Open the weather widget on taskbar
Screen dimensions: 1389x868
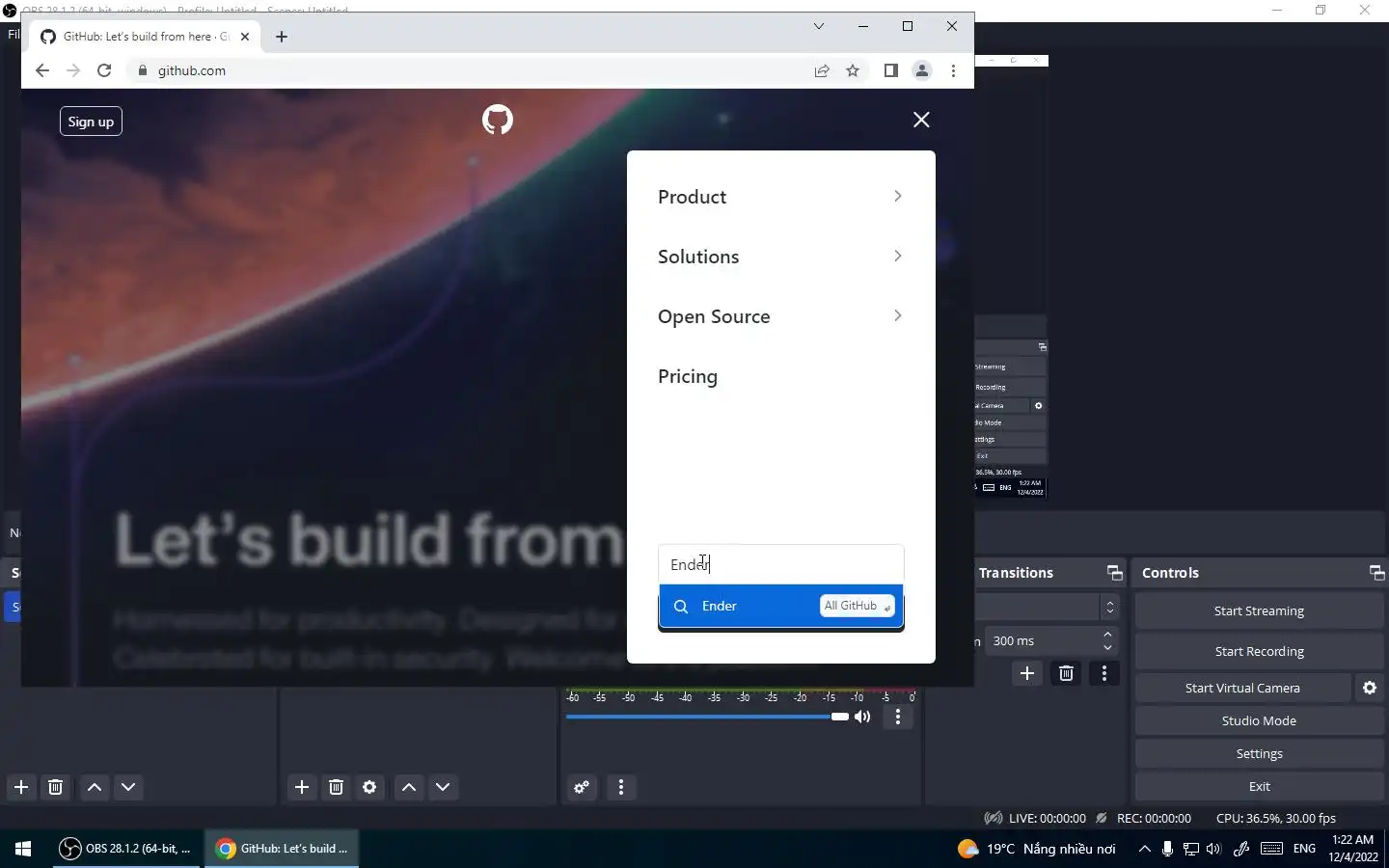(x=1037, y=849)
